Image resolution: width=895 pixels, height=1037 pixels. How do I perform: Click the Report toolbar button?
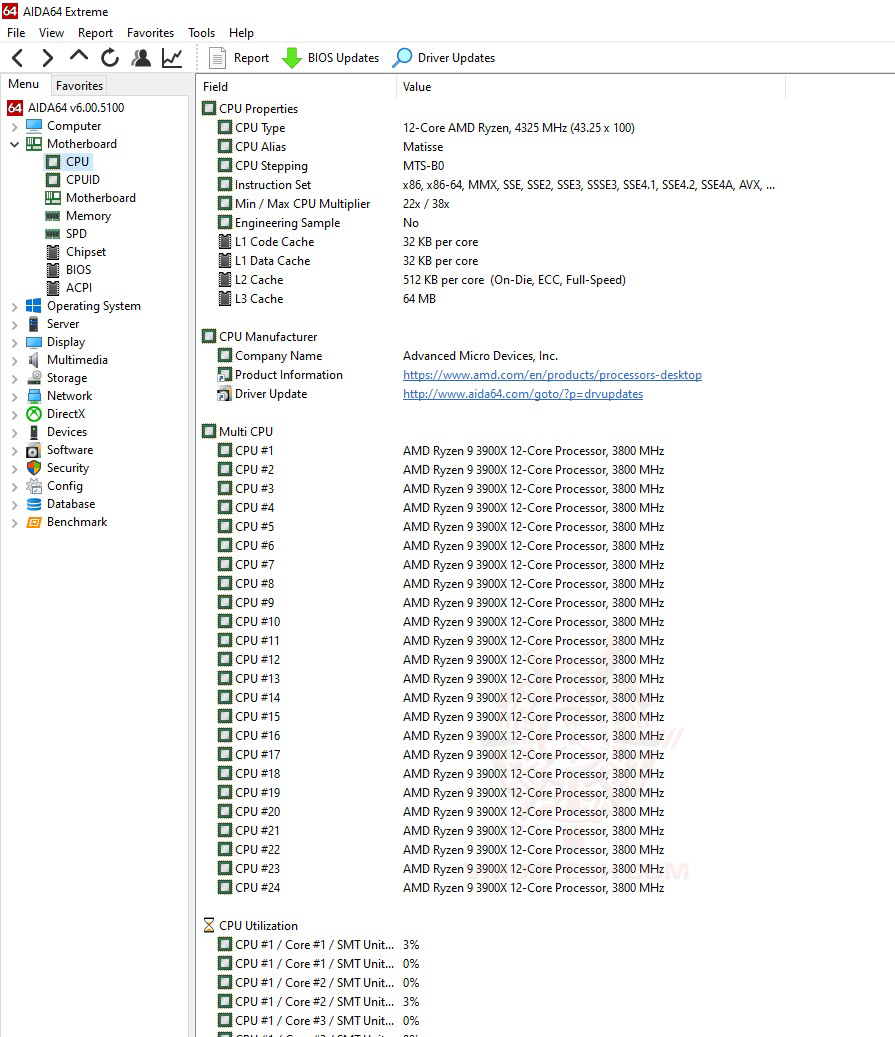coord(239,58)
